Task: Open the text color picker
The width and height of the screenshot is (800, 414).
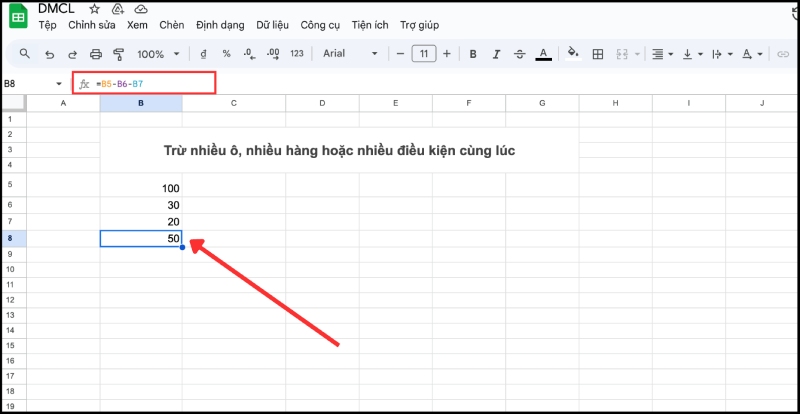Action: tap(543, 54)
